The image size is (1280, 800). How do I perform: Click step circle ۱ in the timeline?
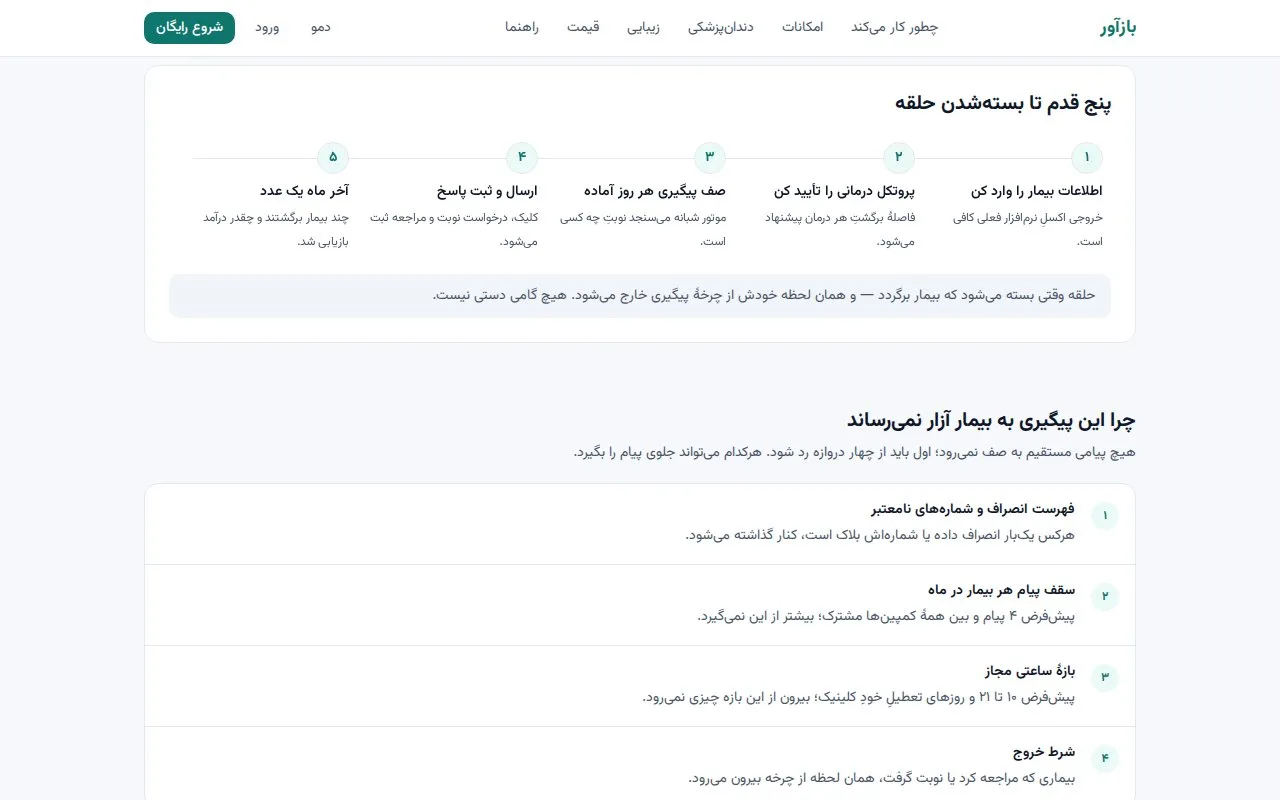(x=1087, y=158)
